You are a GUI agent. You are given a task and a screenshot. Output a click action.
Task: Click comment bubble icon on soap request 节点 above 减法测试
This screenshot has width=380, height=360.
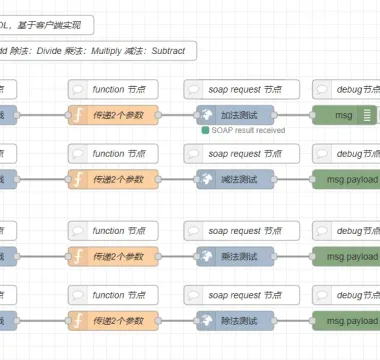(x=193, y=154)
